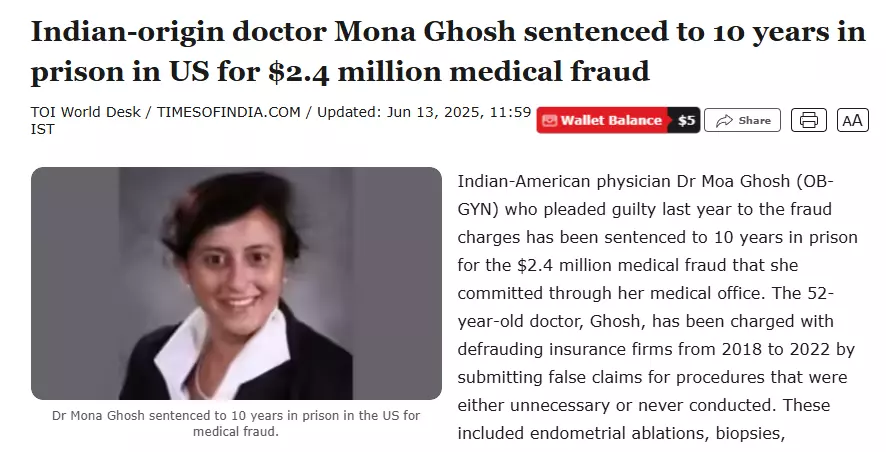
Task: Click the Share button text
Action: [x=754, y=120]
